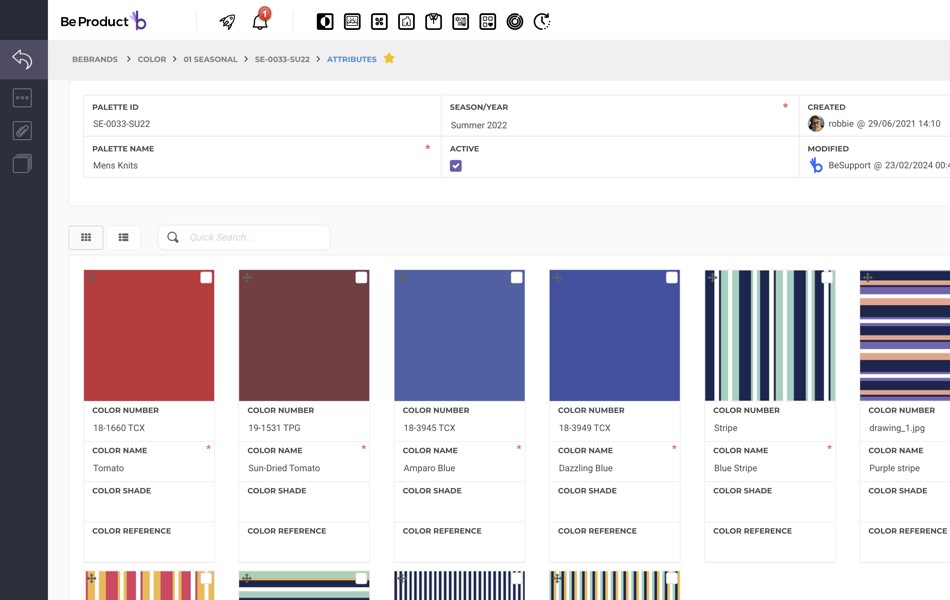Select the Tomato card checkbox

click(x=206, y=277)
